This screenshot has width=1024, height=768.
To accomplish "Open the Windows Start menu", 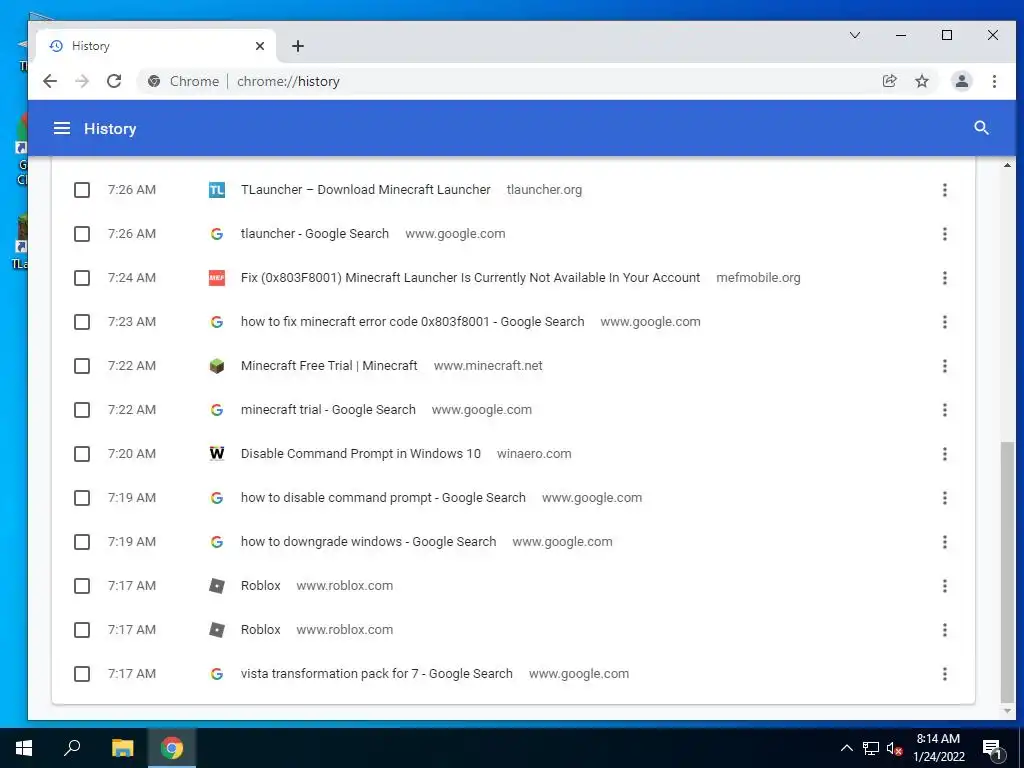I will click(x=24, y=748).
